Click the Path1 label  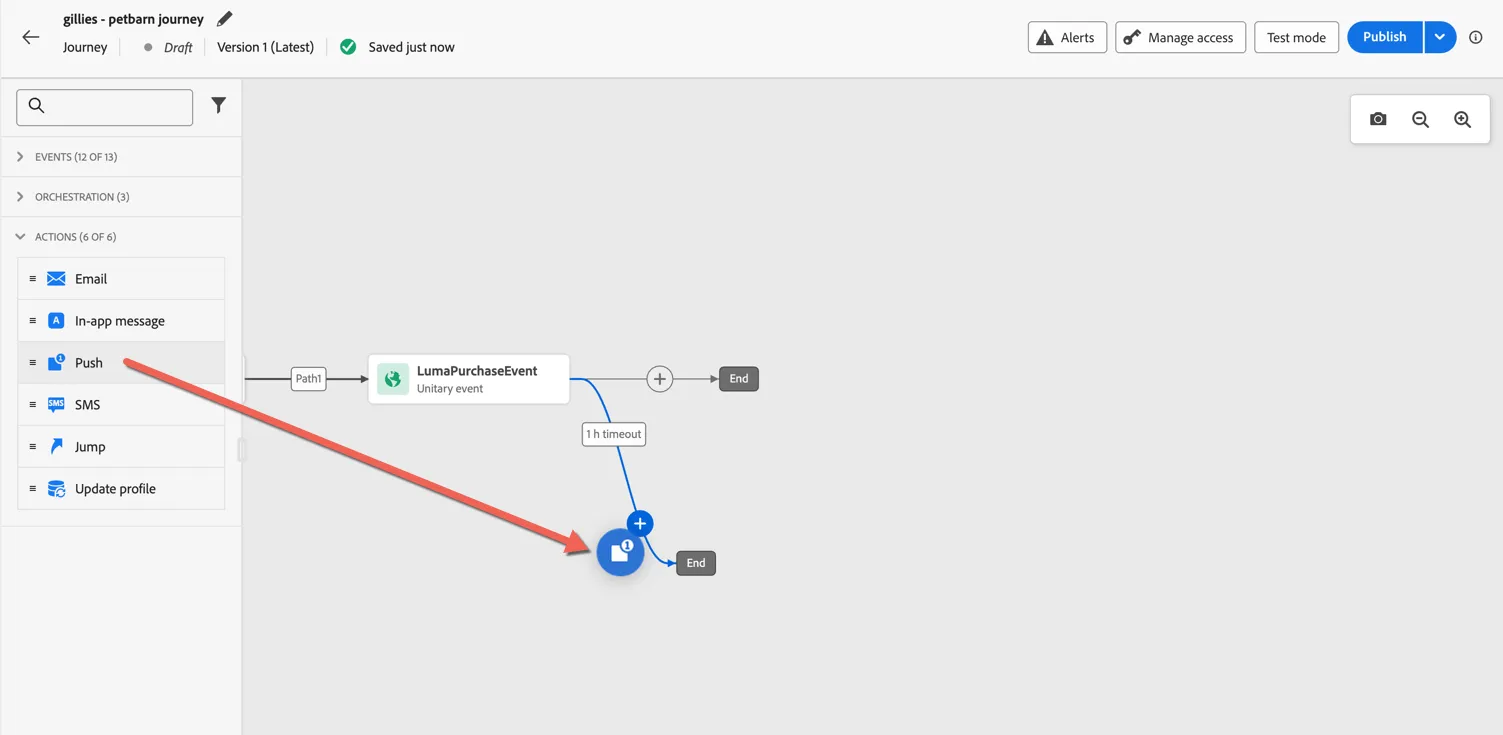click(x=308, y=379)
